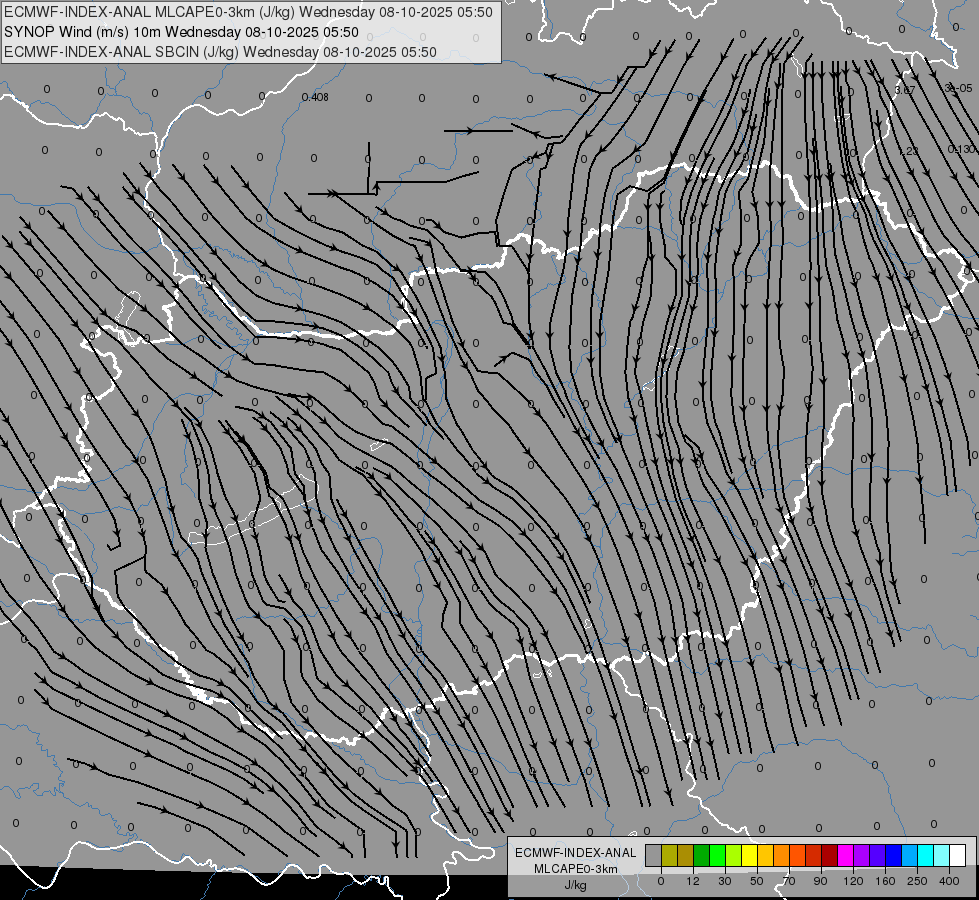Click the white swatch ending the legend
Image resolution: width=979 pixels, height=900 pixels.
point(958,856)
